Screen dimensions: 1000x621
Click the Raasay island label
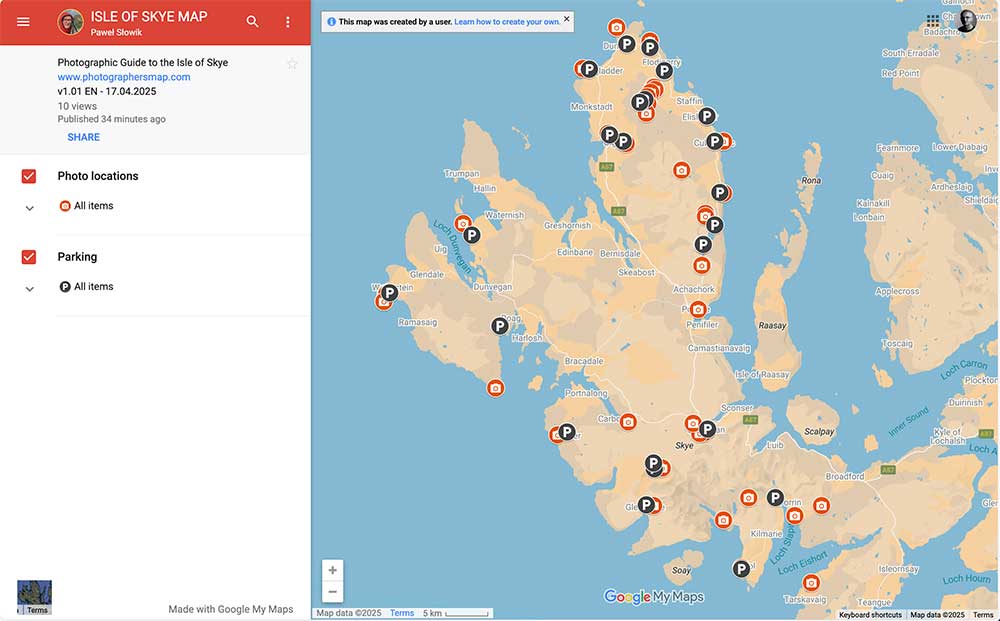click(x=772, y=325)
